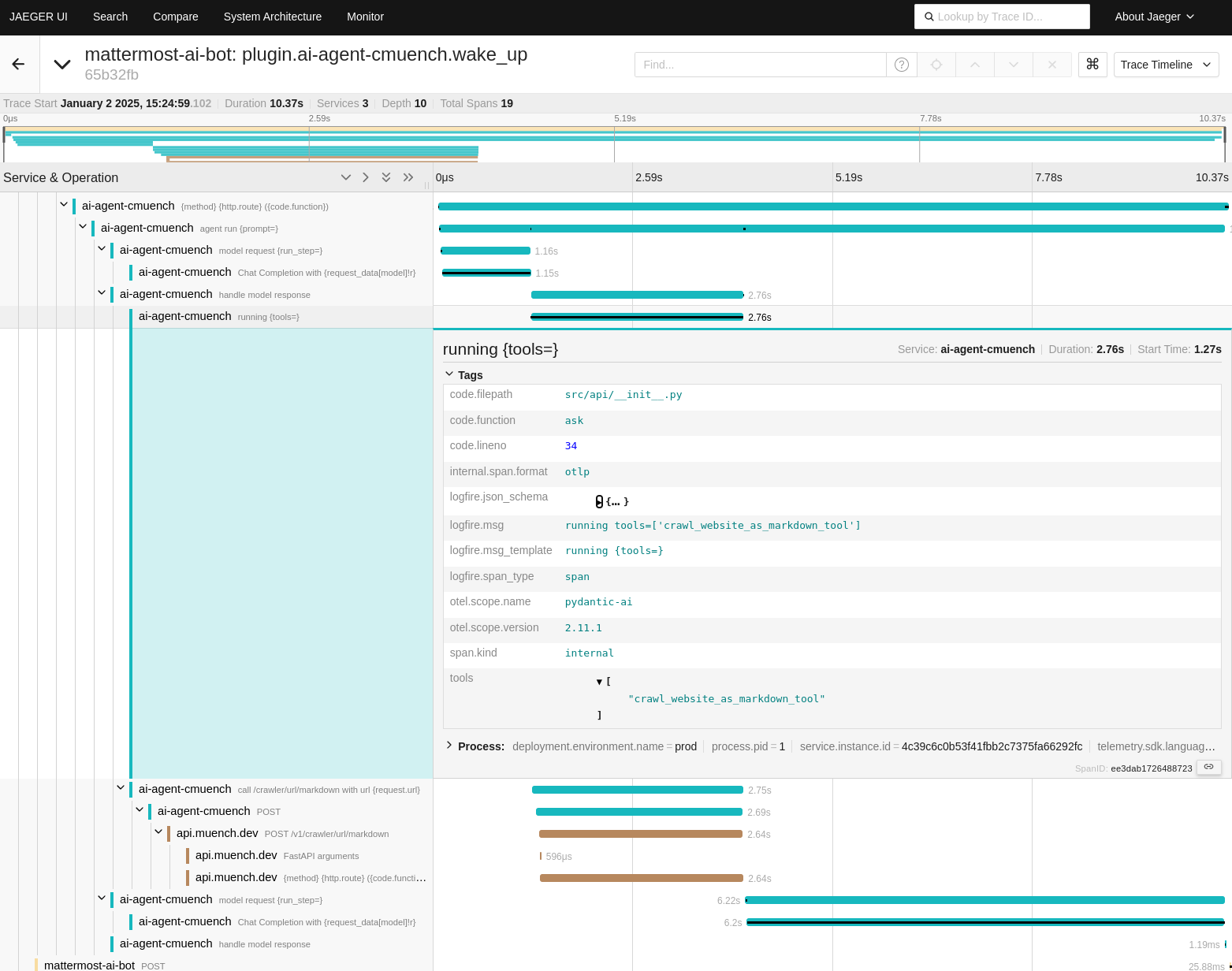Click the logfire.msg tag value
Viewport: 1232px width, 971px height.
click(713, 526)
